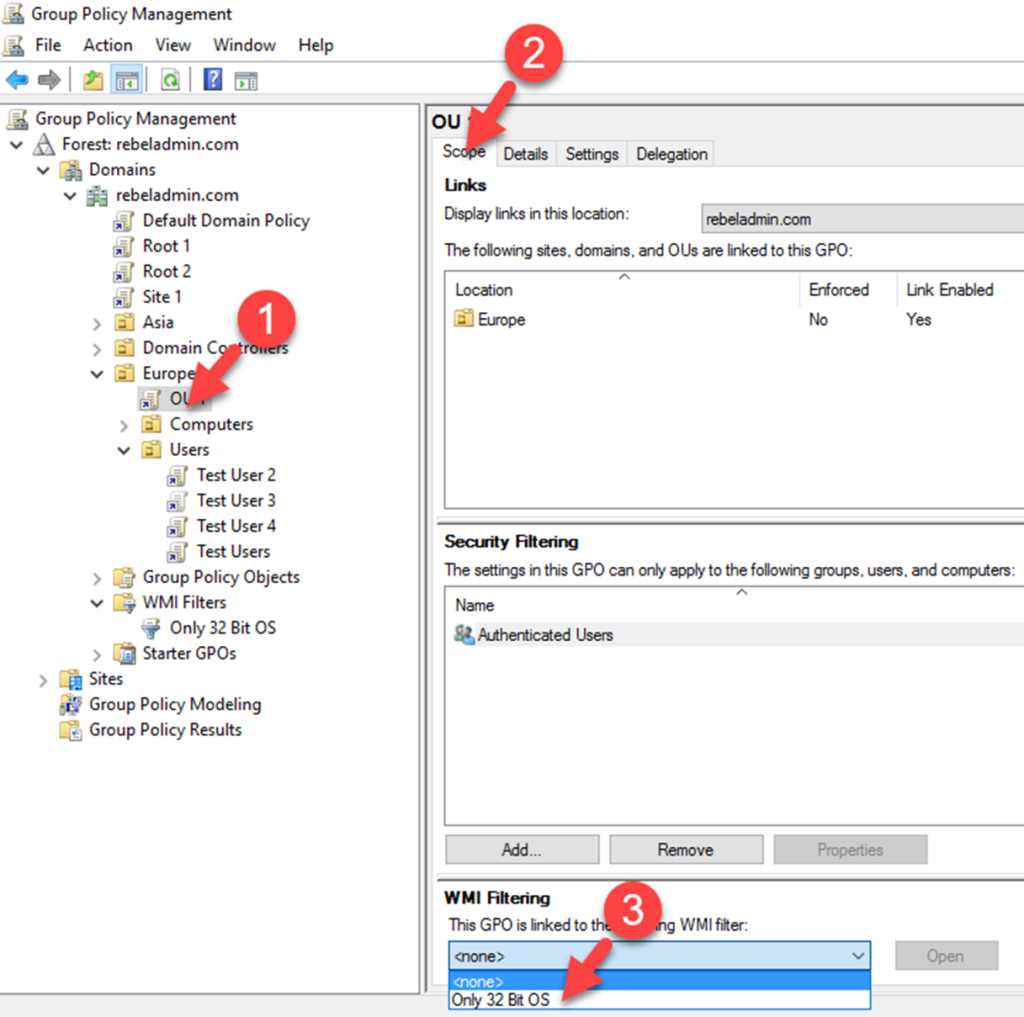Expand the Sites node
Viewport: 1024px width, 1017px height.
43,680
